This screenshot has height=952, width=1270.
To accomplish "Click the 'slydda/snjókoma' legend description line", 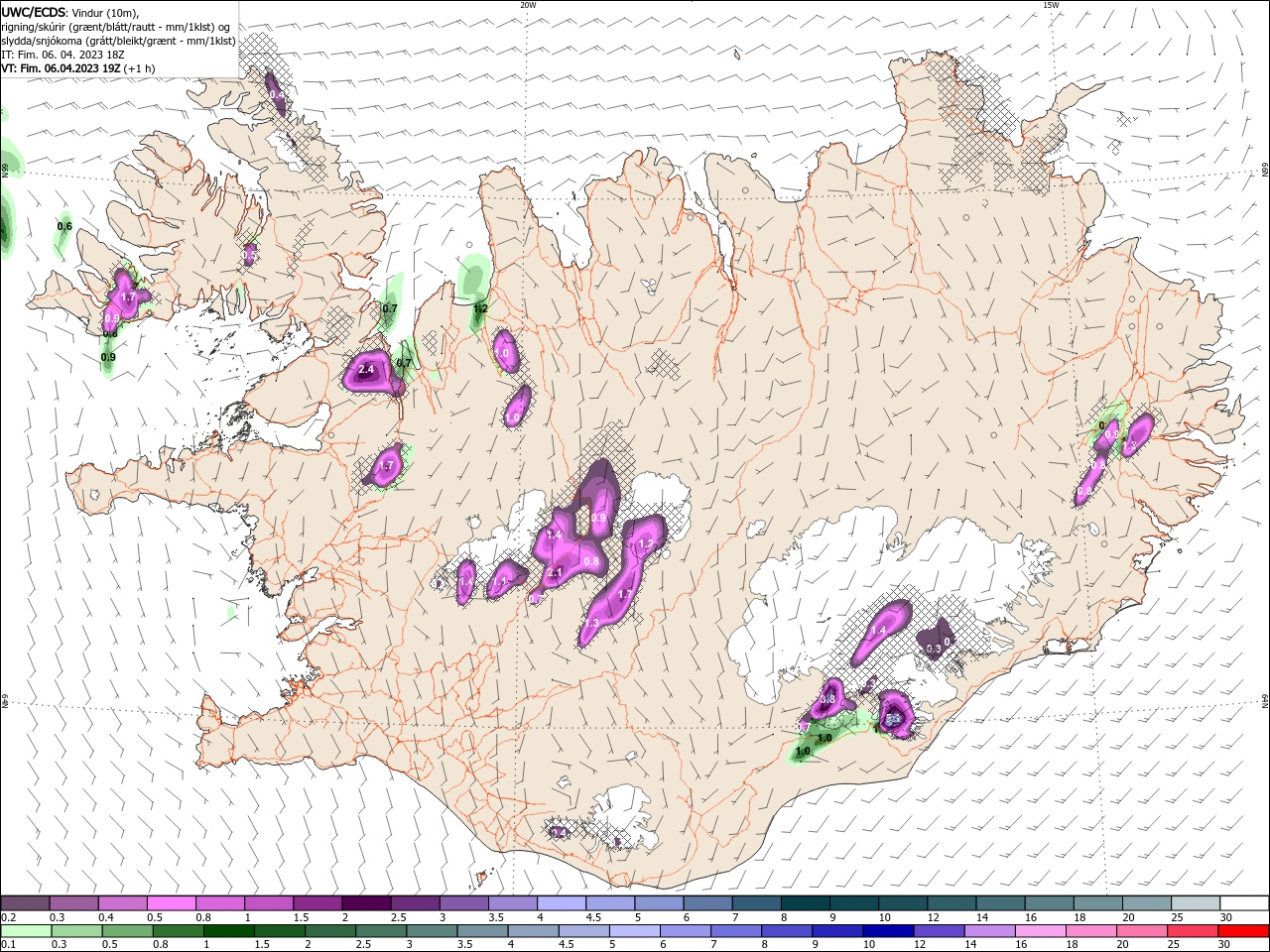I will tap(118, 41).
